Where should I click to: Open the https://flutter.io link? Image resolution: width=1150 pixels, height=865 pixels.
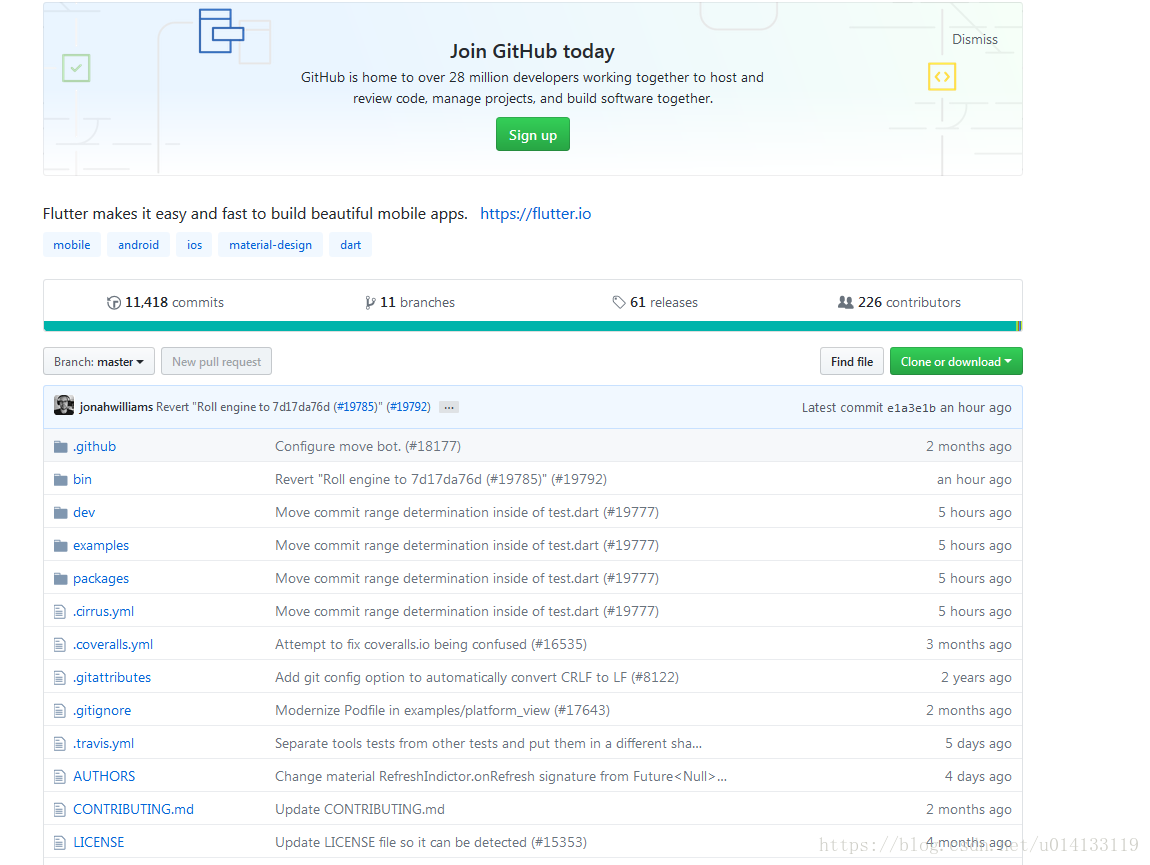click(x=535, y=213)
